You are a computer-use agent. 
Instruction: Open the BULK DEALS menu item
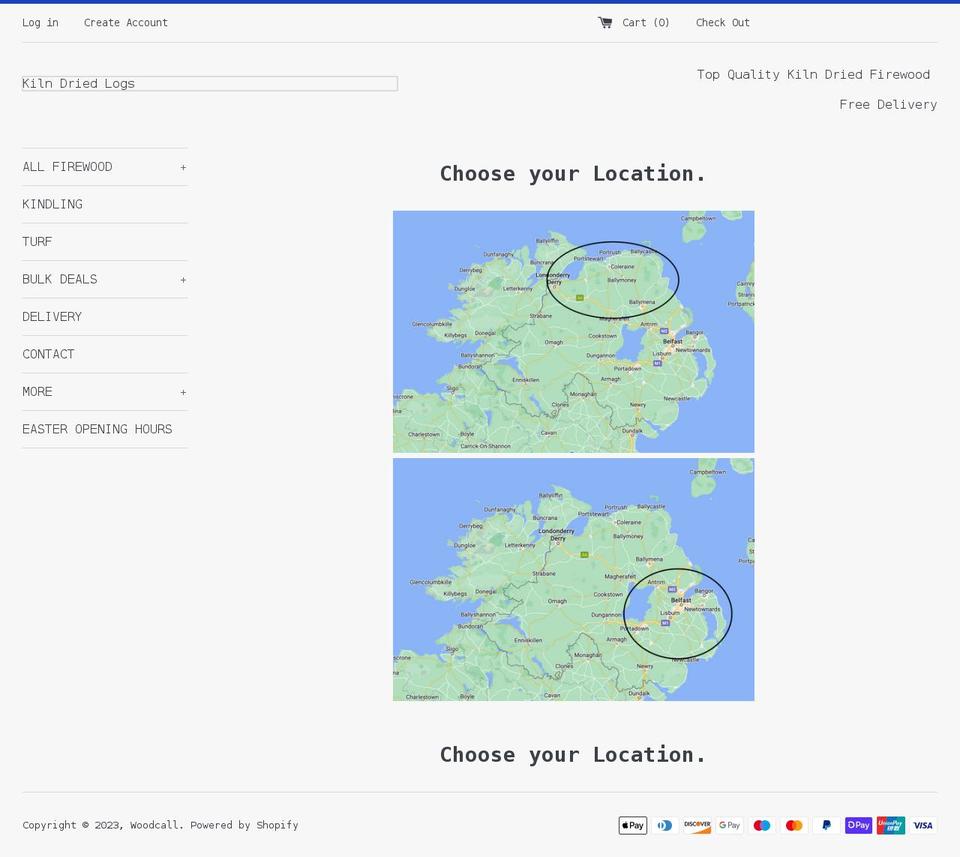tap(60, 279)
